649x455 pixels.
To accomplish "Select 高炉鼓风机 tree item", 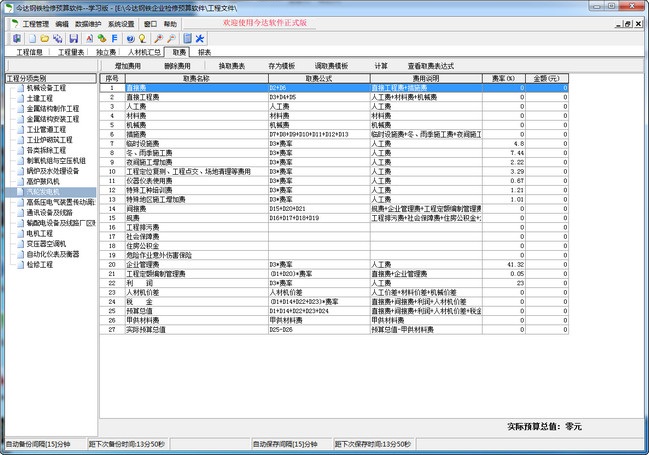I will (43, 181).
